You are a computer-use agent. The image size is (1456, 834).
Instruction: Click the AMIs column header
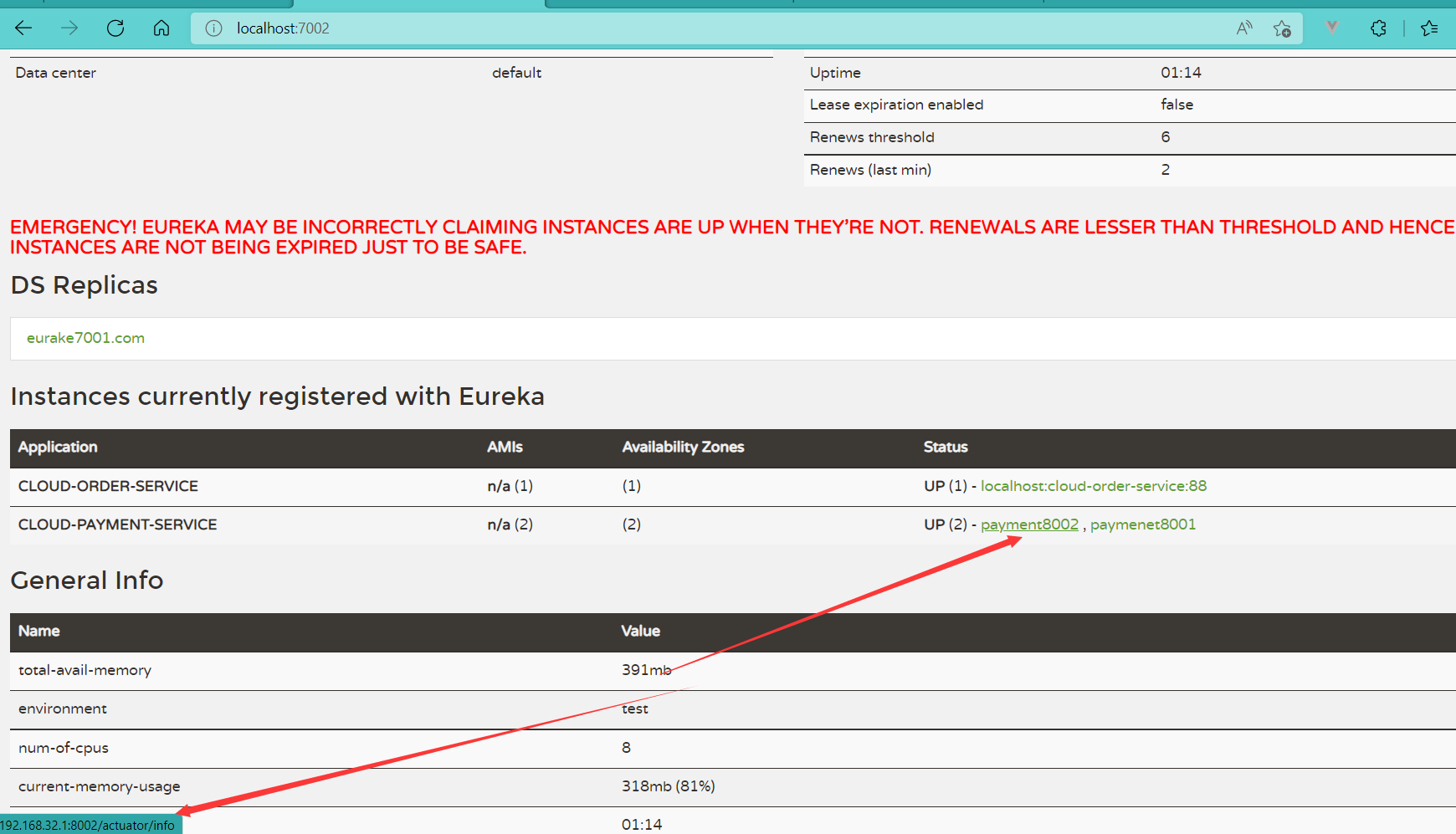(x=505, y=447)
